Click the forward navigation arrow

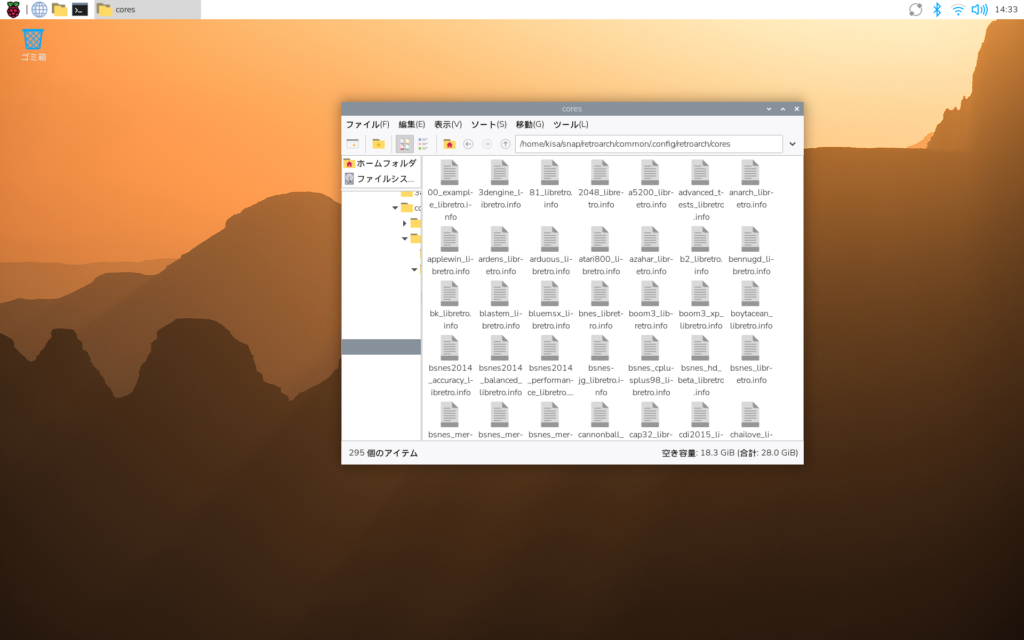pyautogui.click(x=486, y=144)
